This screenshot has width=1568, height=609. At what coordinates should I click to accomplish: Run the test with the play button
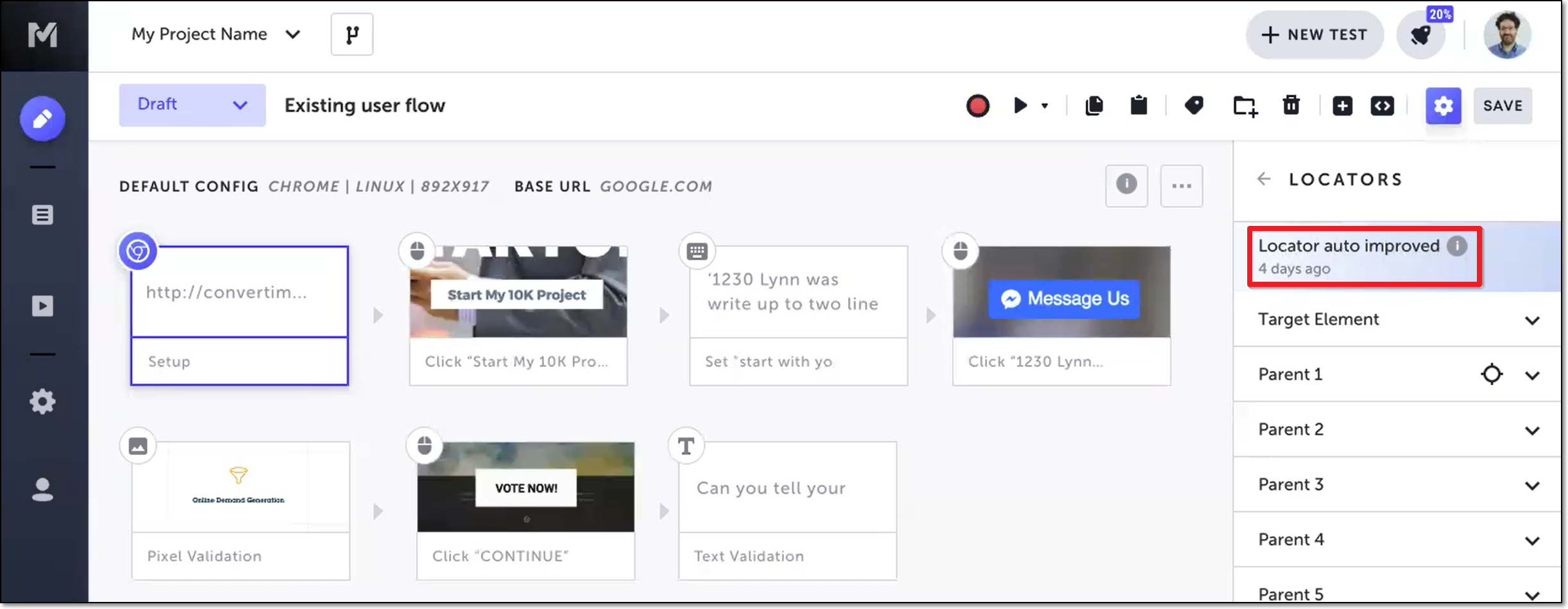click(x=1020, y=105)
